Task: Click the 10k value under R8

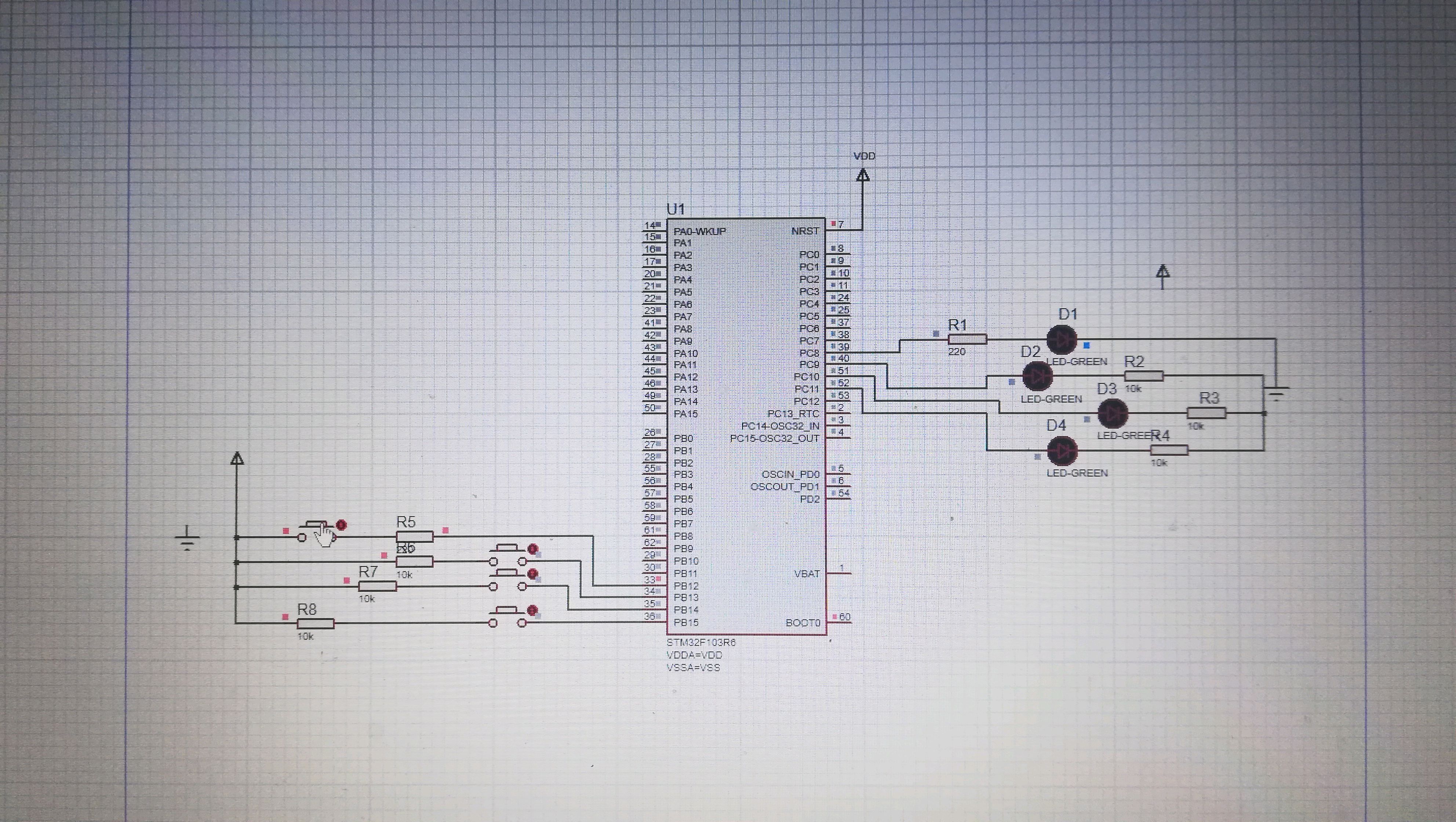Action: pyautogui.click(x=305, y=637)
